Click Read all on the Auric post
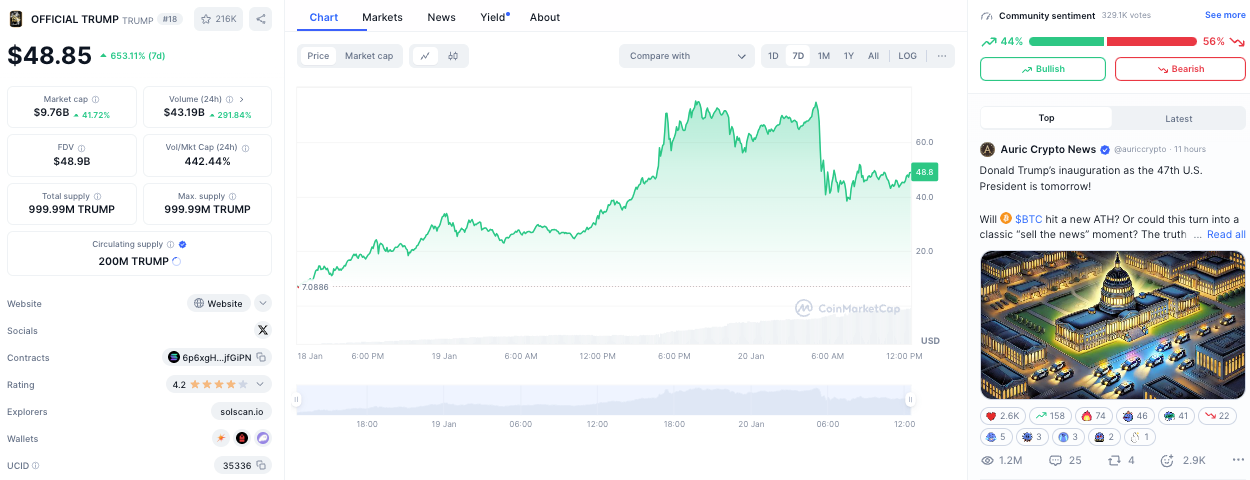Screen dimensions: 1250x480 [1226, 234]
